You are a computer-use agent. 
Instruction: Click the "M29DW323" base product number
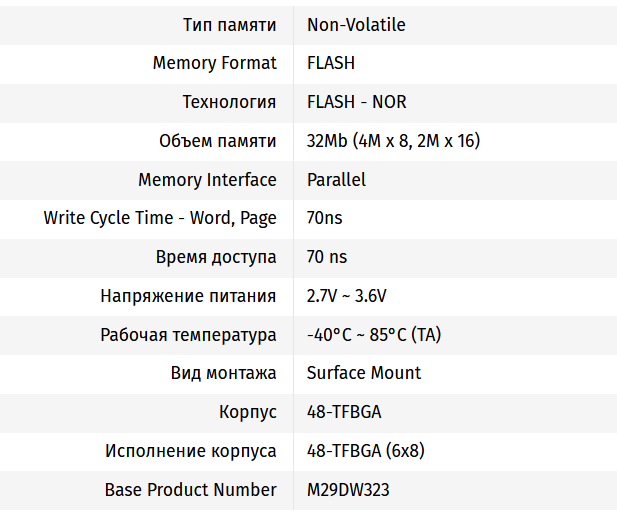(349, 490)
